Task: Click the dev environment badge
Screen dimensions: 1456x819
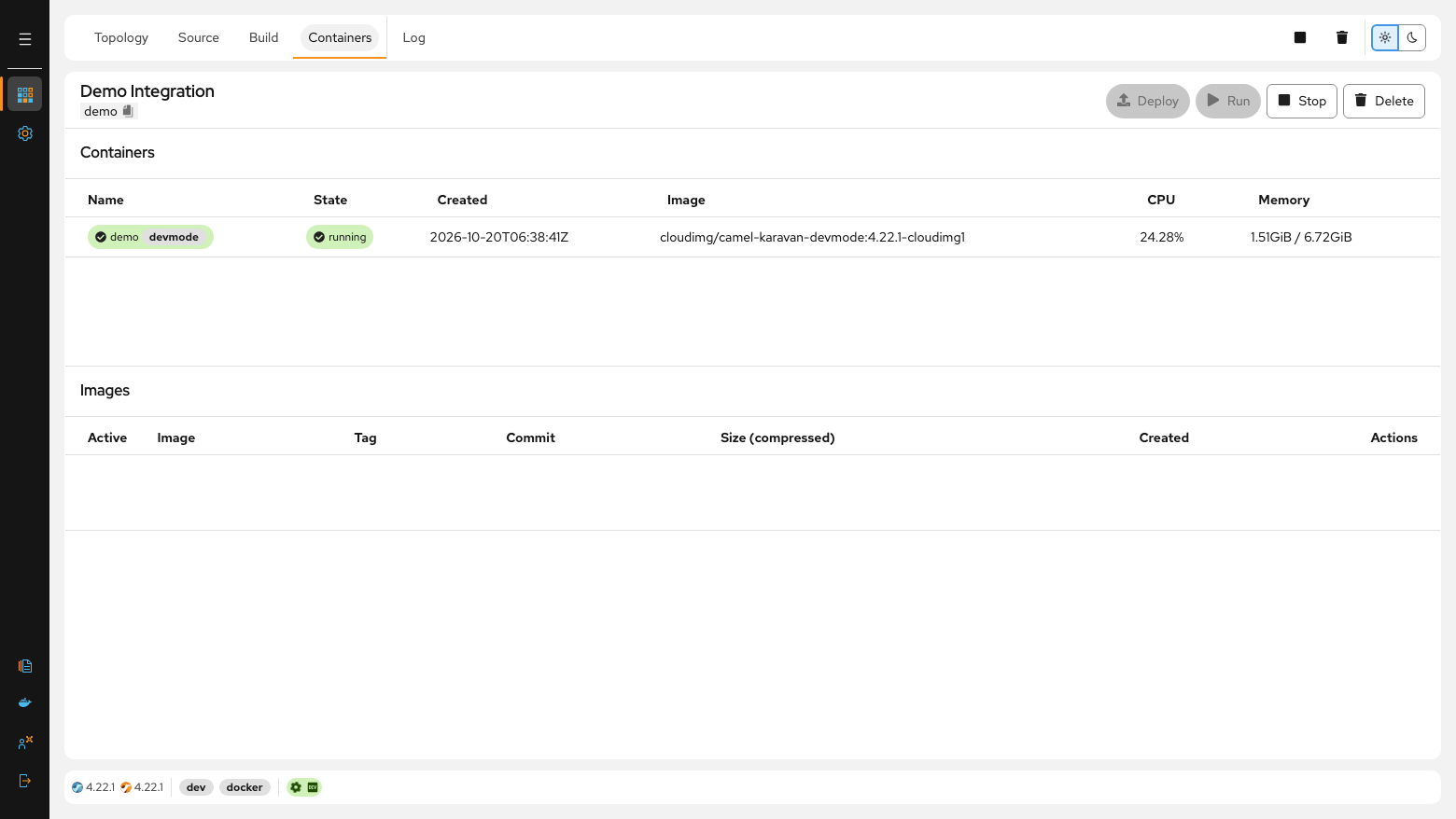Action: [x=196, y=787]
